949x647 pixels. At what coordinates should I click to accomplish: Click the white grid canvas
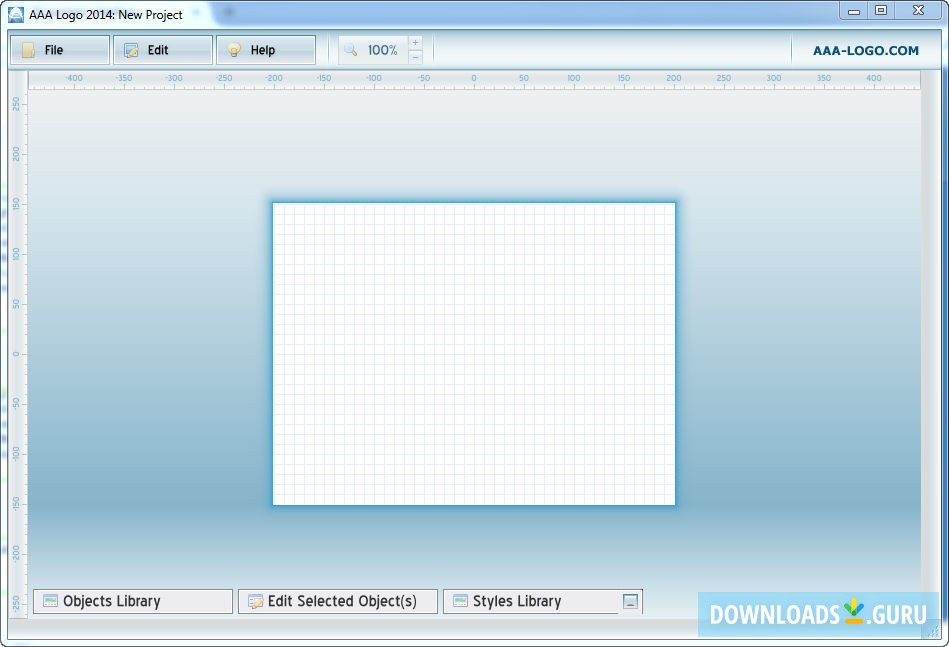pyautogui.click(x=474, y=354)
